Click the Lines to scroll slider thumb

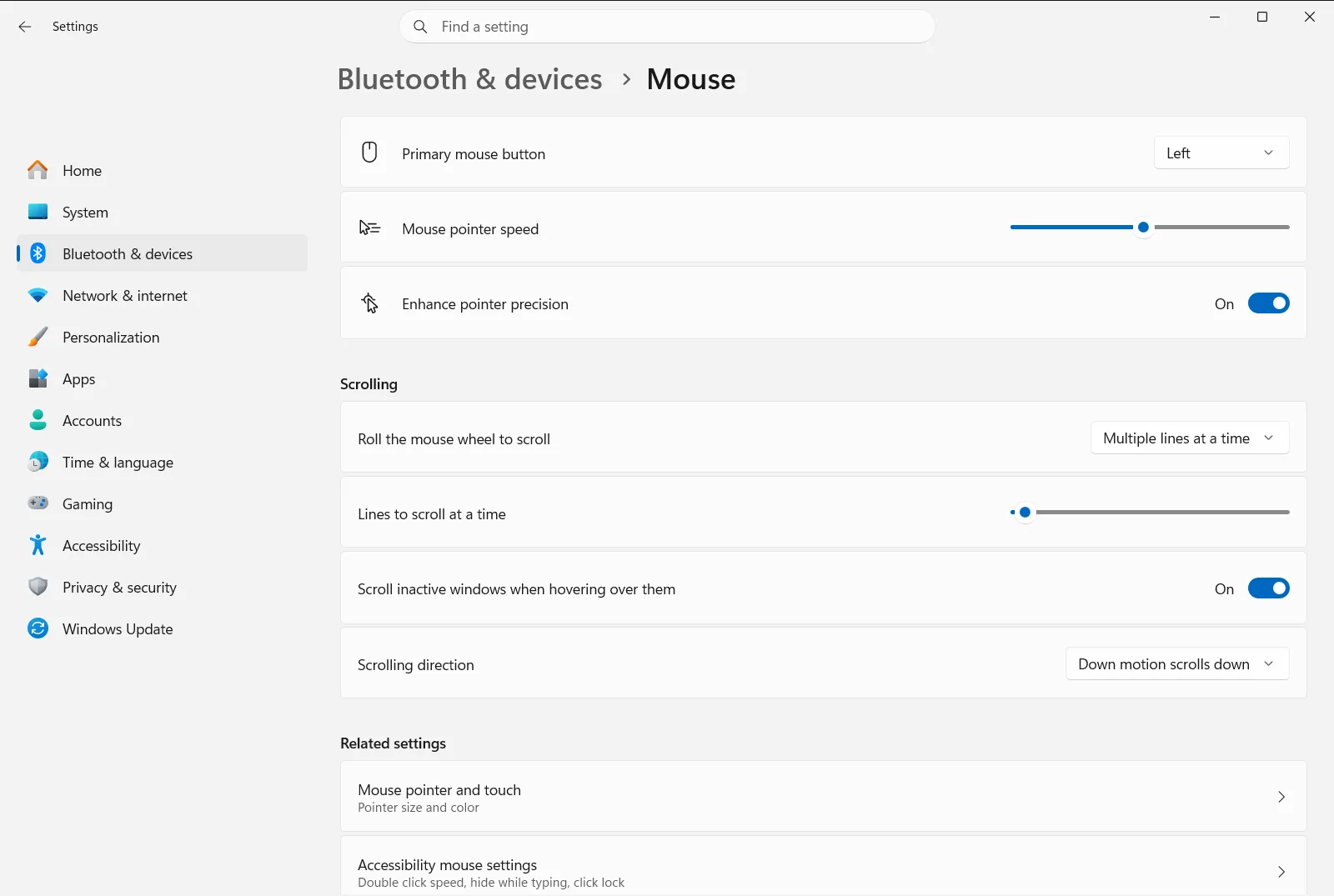coord(1025,512)
